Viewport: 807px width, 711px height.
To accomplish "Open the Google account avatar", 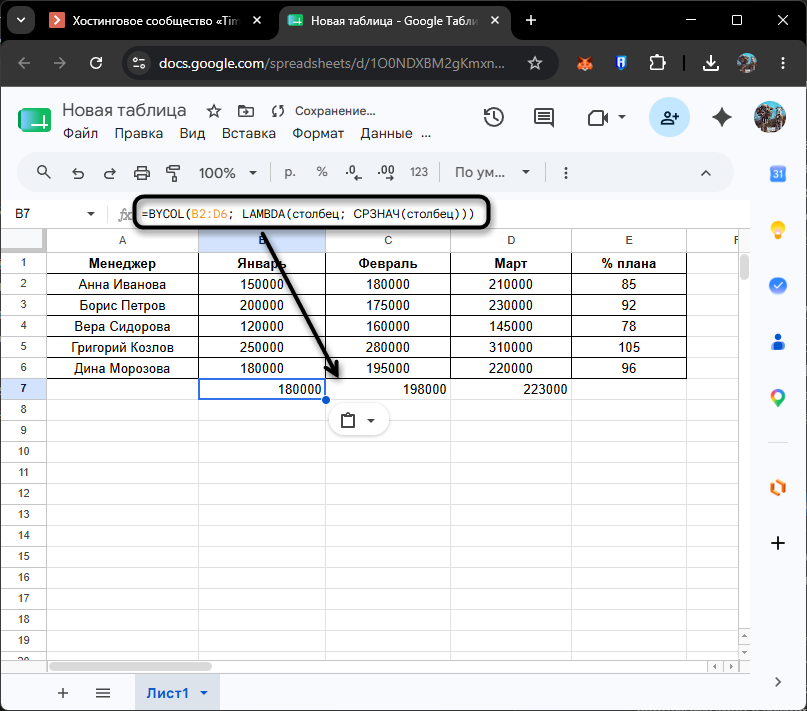I will coord(769,117).
